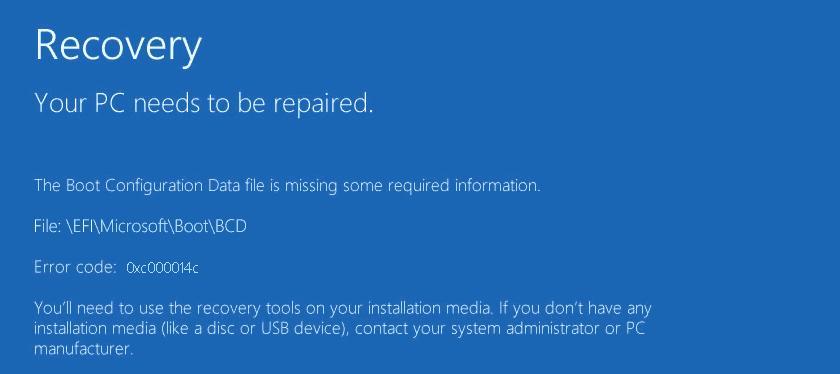Click the "required information" phrase

point(464,186)
